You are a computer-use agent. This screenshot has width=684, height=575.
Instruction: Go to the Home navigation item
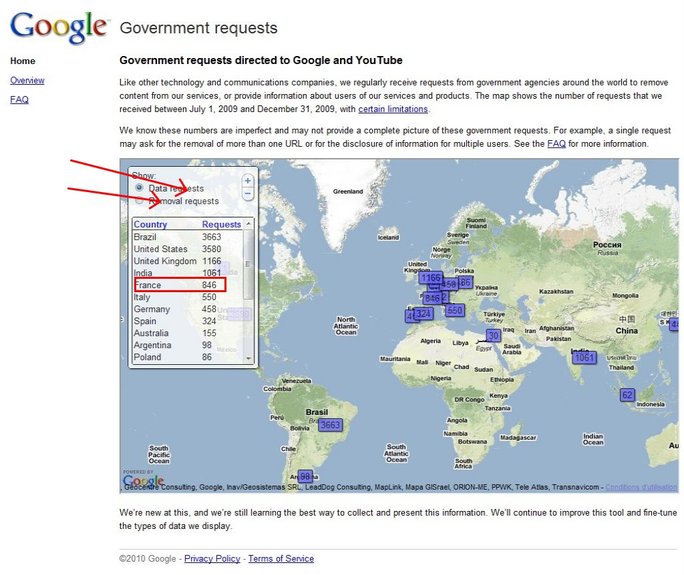tap(23, 61)
